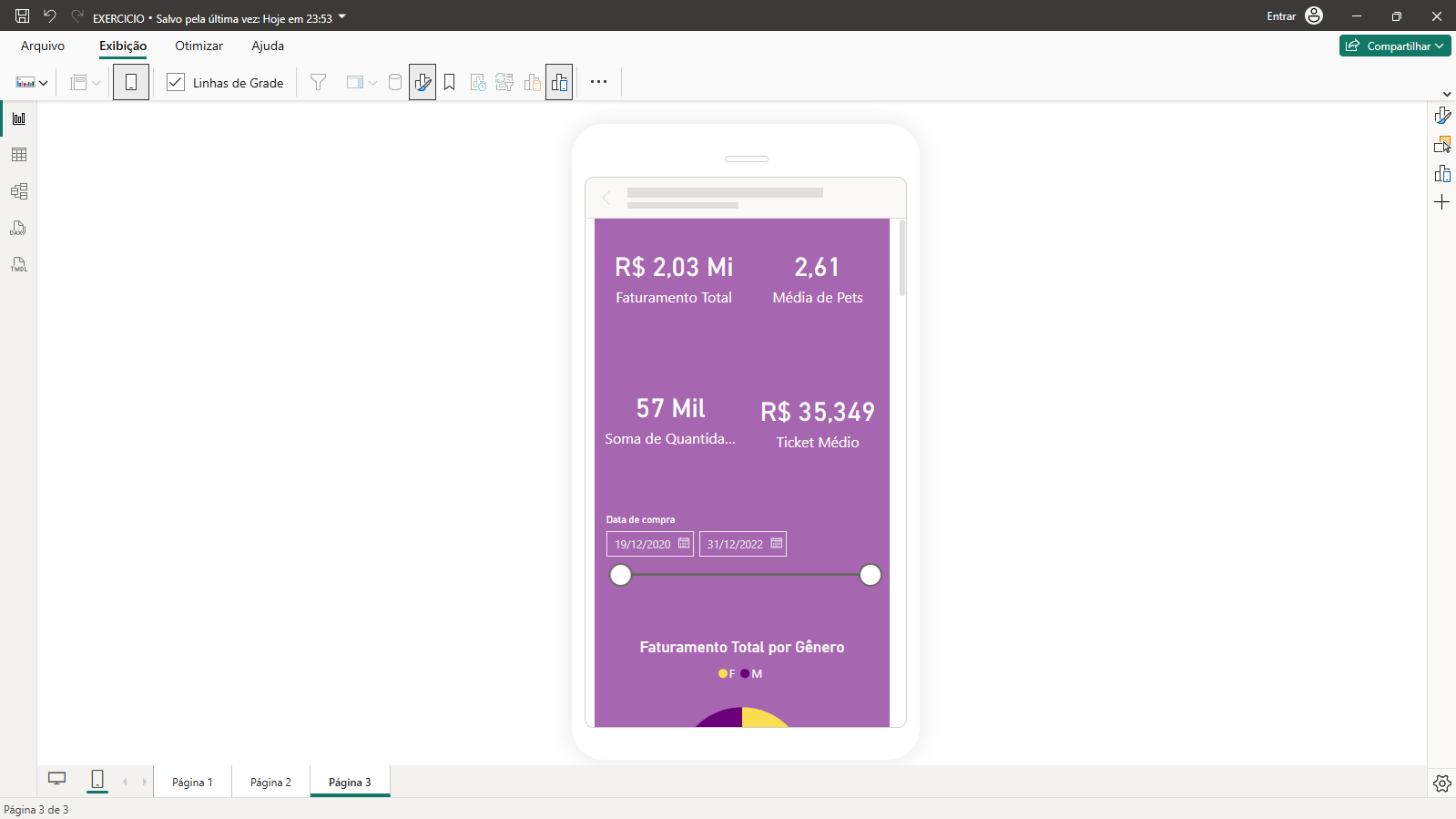Switch to Table view in left sidebar
1456x819 pixels.
point(19,155)
